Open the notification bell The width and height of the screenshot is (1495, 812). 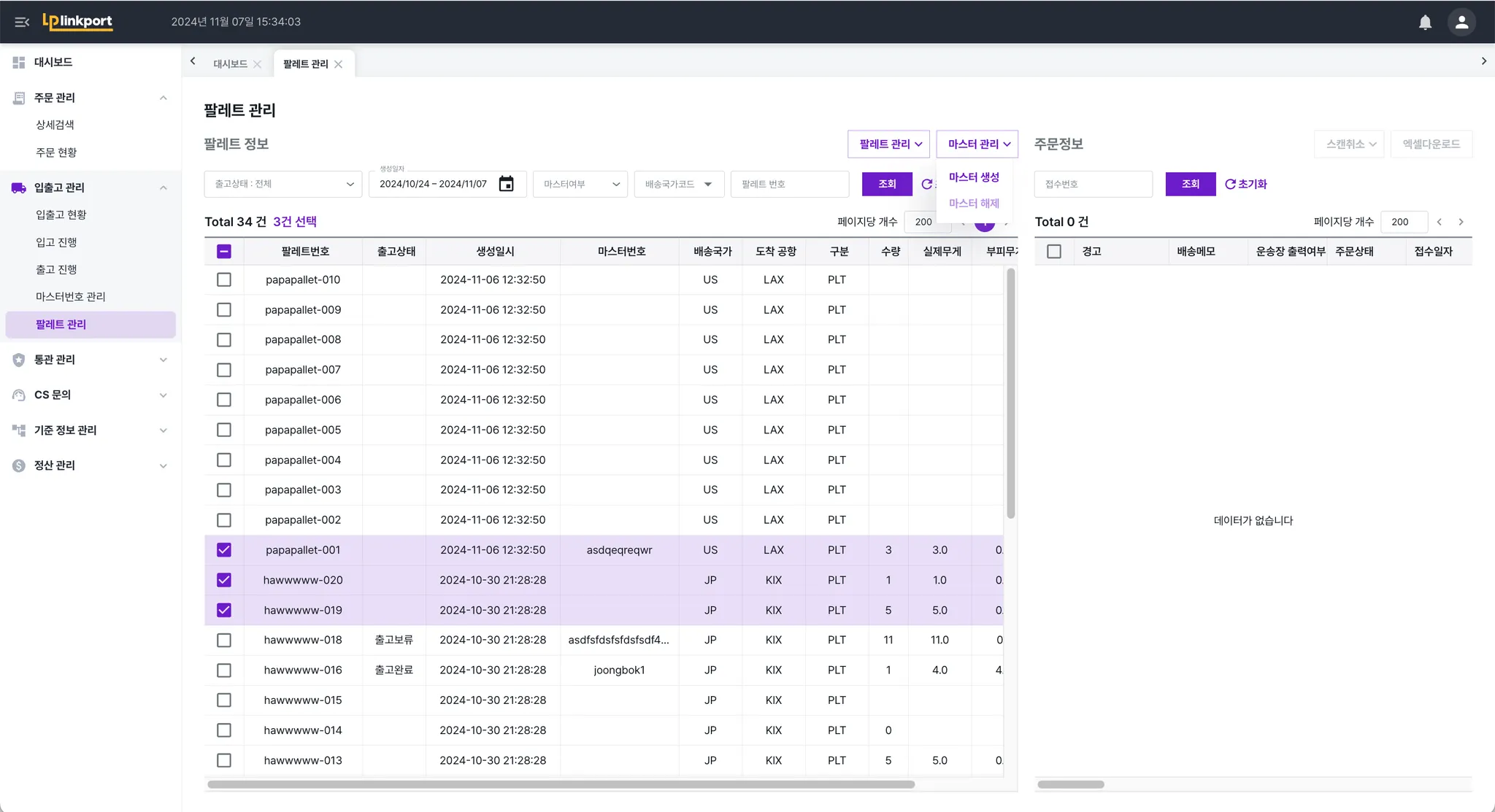coord(1425,22)
